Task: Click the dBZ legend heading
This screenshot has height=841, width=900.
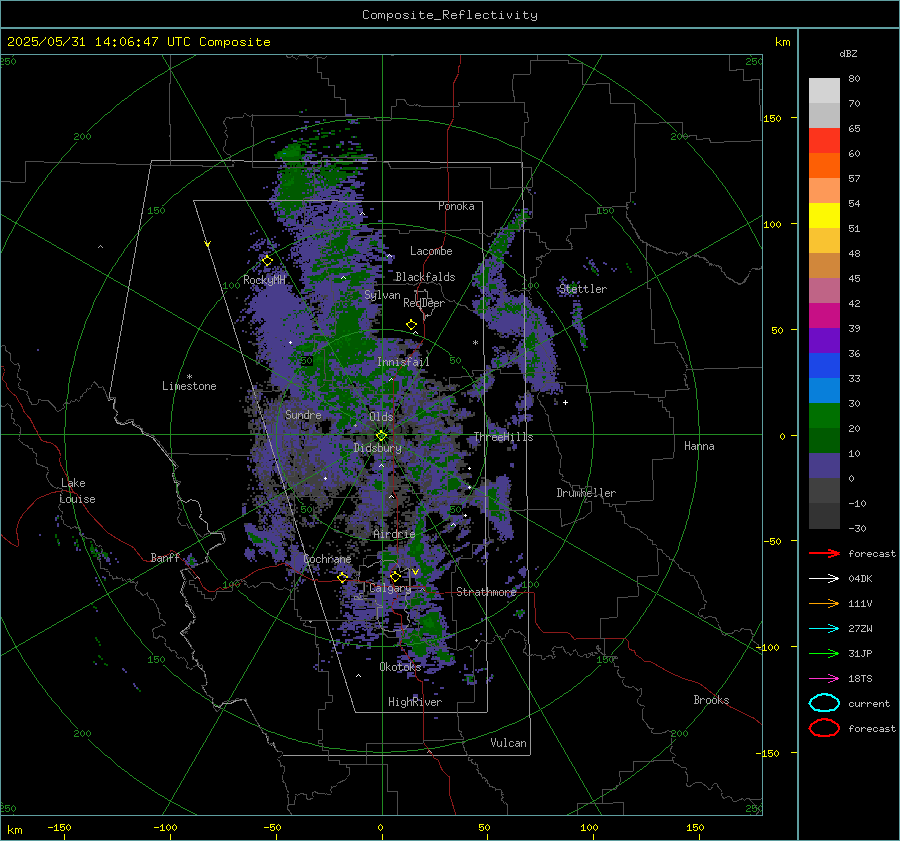Action: coord(848,53)
